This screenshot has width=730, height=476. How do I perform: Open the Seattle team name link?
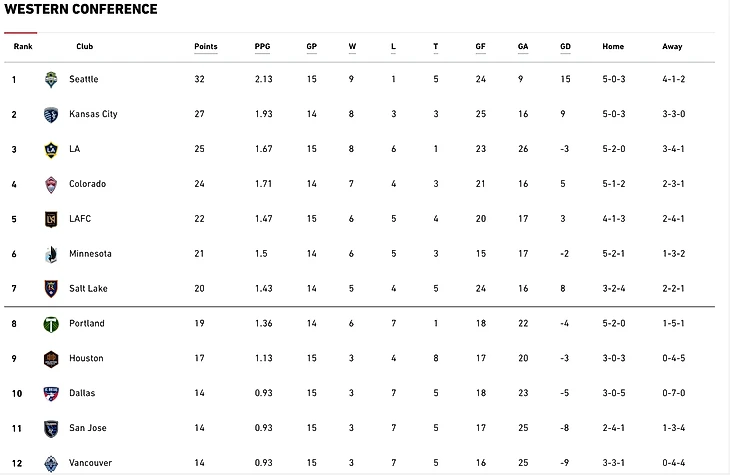[x=83, y=79]
